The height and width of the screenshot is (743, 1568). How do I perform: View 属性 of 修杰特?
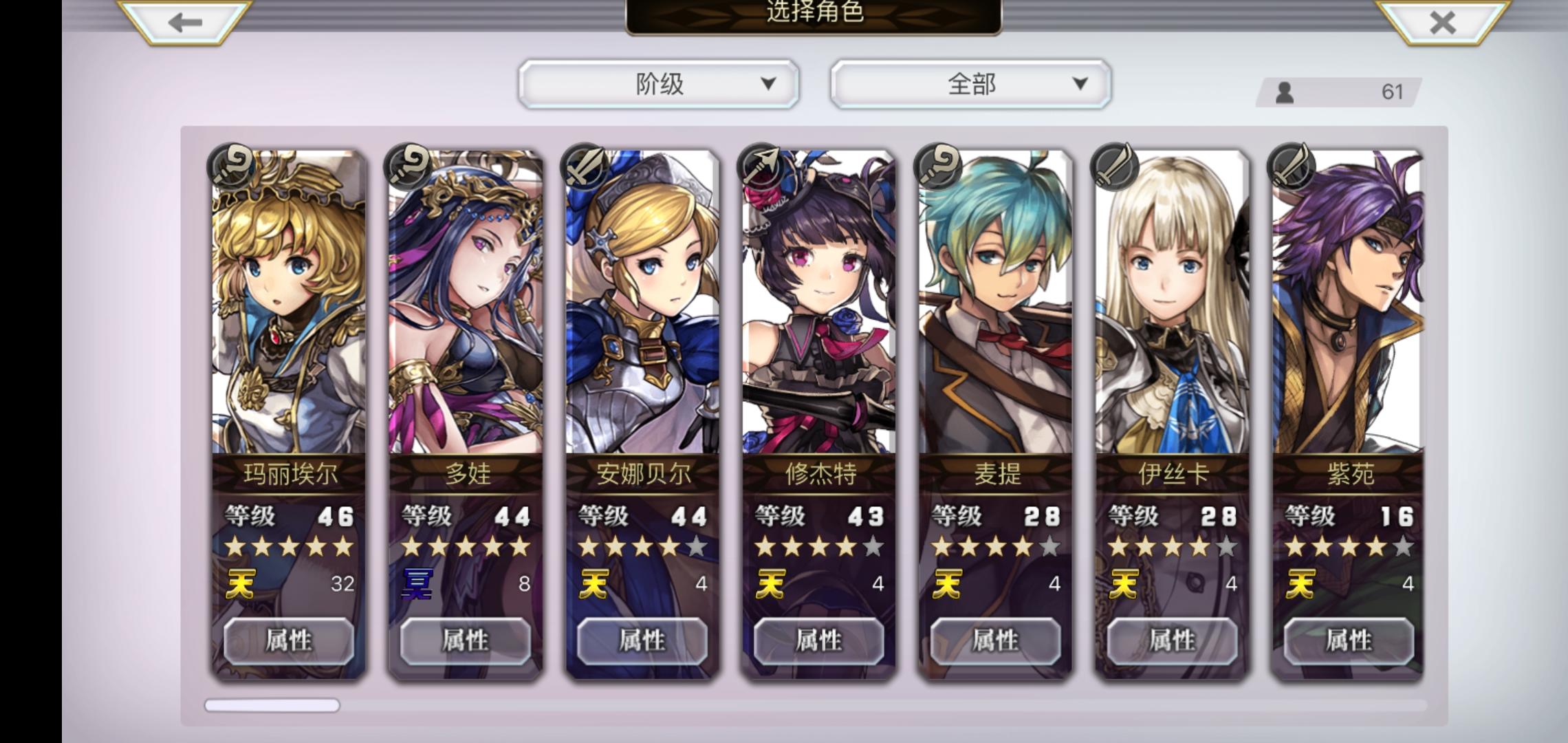click(x=818, y=640)
